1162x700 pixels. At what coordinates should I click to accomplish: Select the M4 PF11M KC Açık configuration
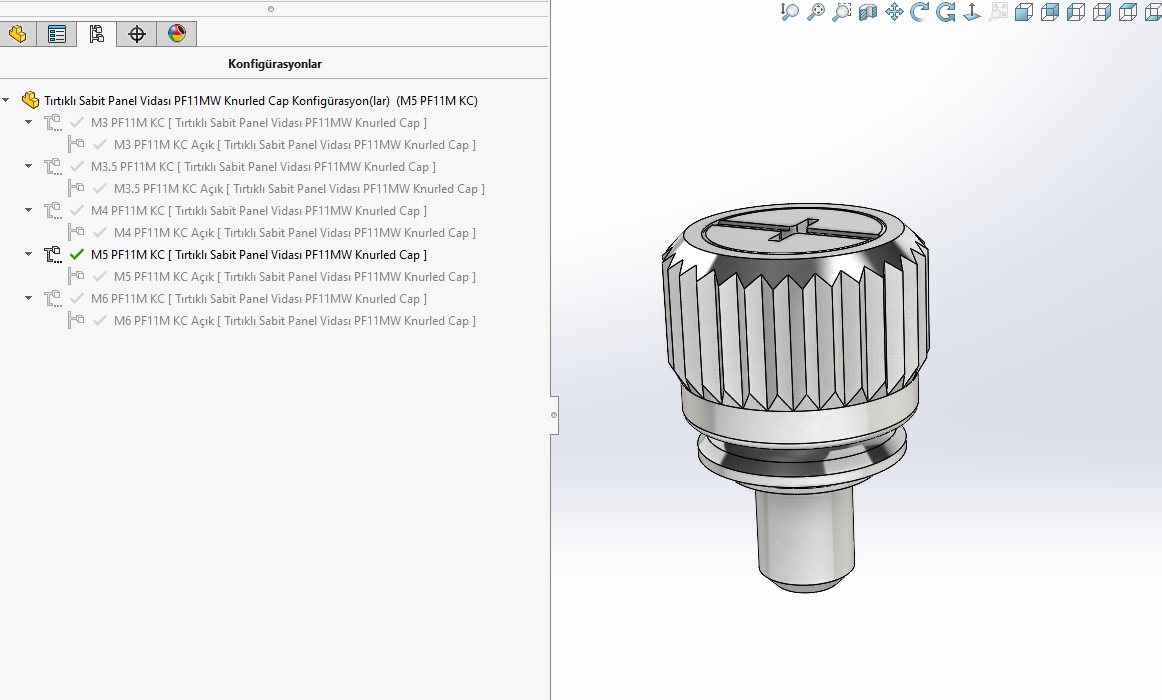(295, 233)
